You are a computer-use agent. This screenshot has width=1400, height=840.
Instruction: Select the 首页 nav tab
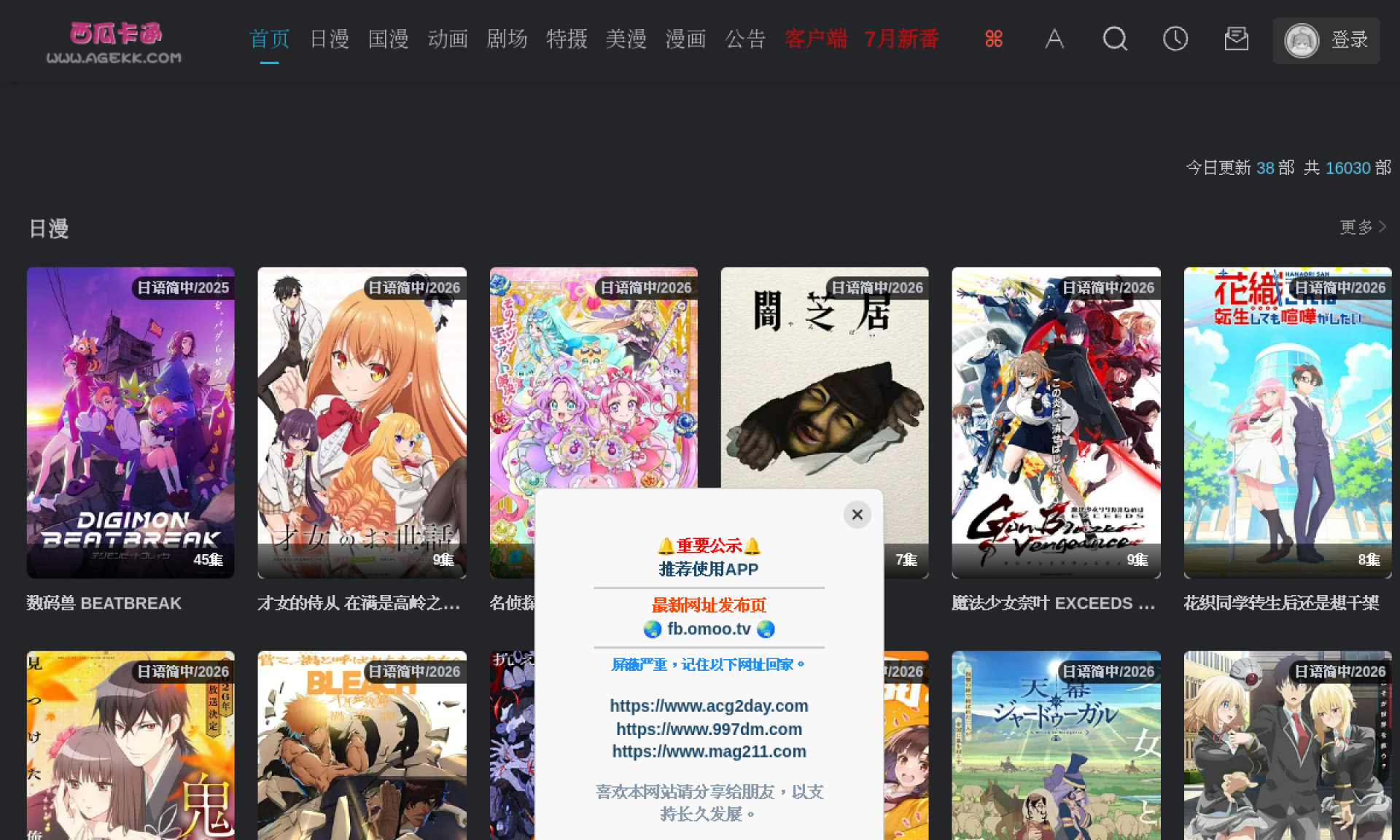click(269, 39)
